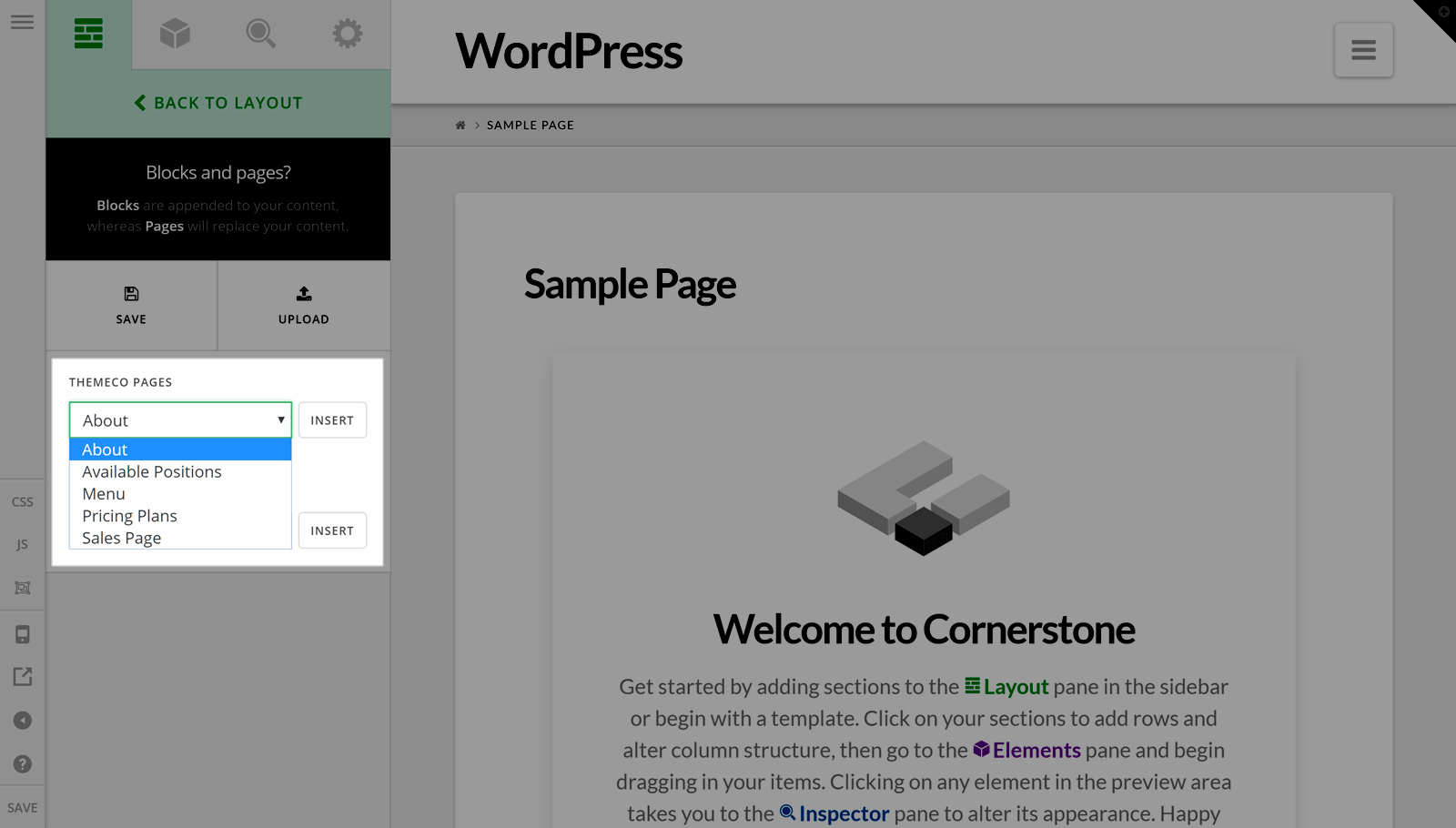1456x828 pixels.
Task: Upload a template file
Action: 304,306
